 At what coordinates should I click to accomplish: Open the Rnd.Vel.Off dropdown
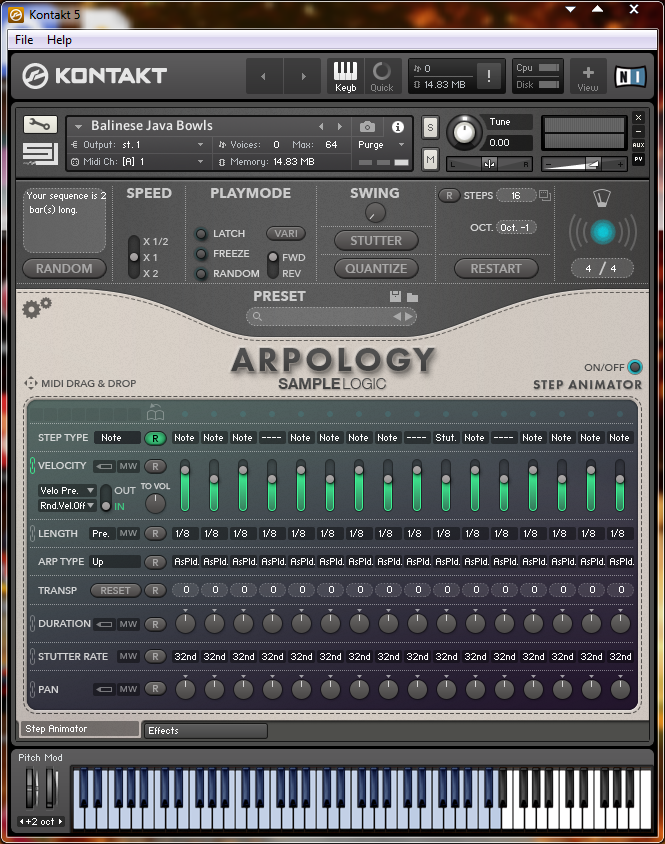point(67,505)
